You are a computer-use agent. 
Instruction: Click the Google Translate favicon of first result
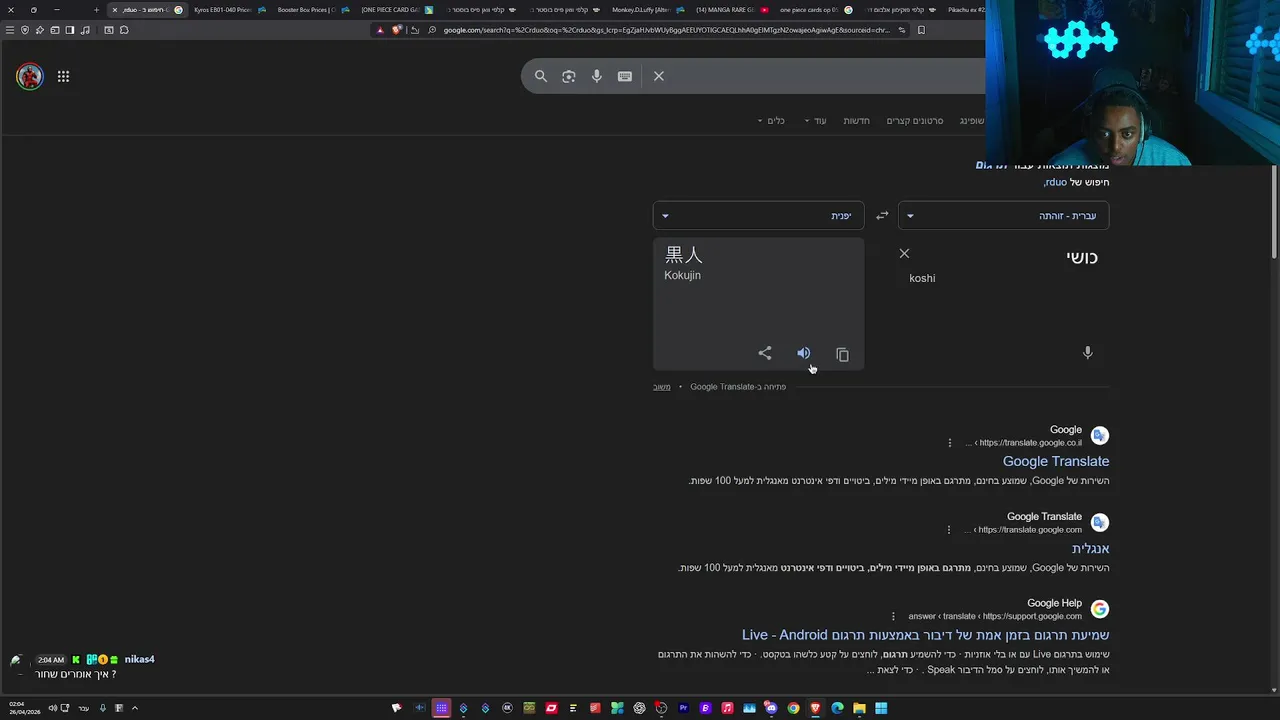click(1100, 435)
